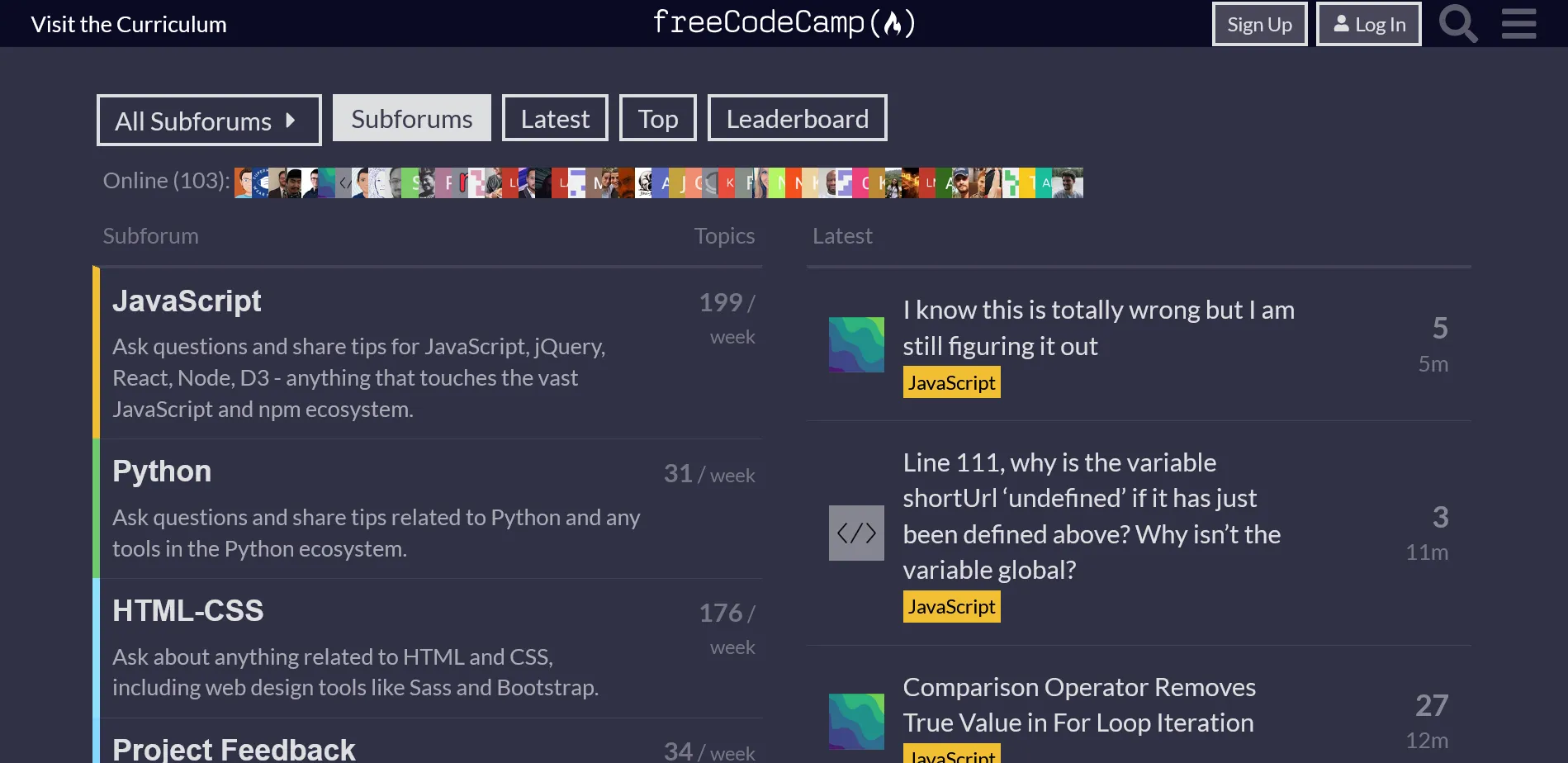Open the last online avatar, man outdoors

[1068, 182]
